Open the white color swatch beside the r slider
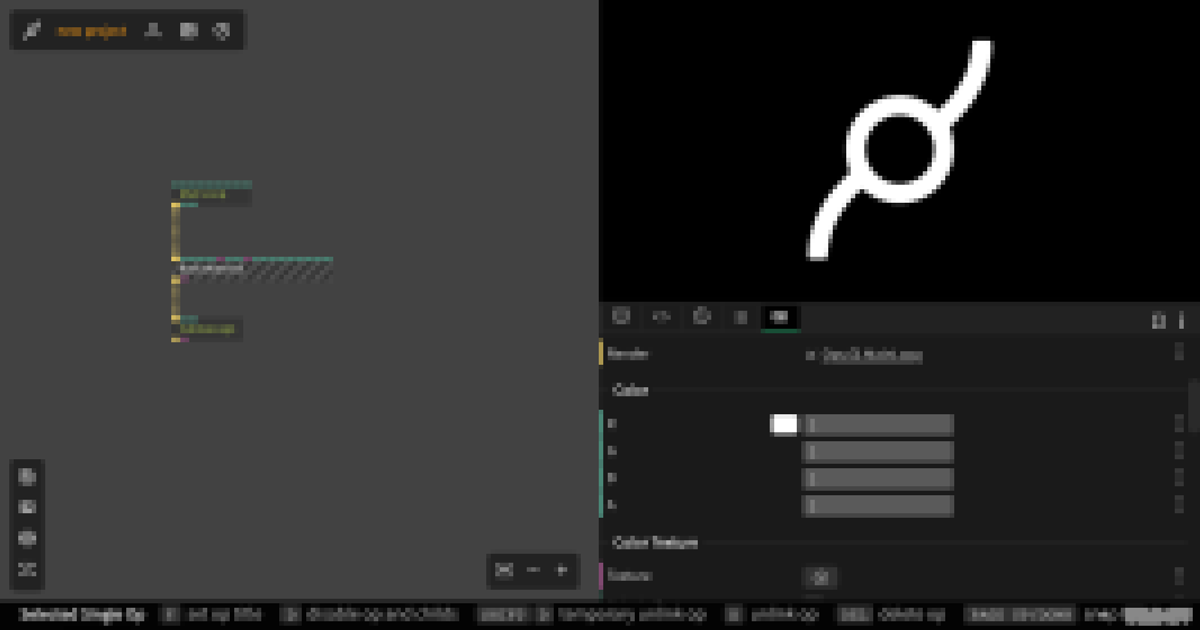Viewport: 1200px width, 630px height. [x=784, y=424]
